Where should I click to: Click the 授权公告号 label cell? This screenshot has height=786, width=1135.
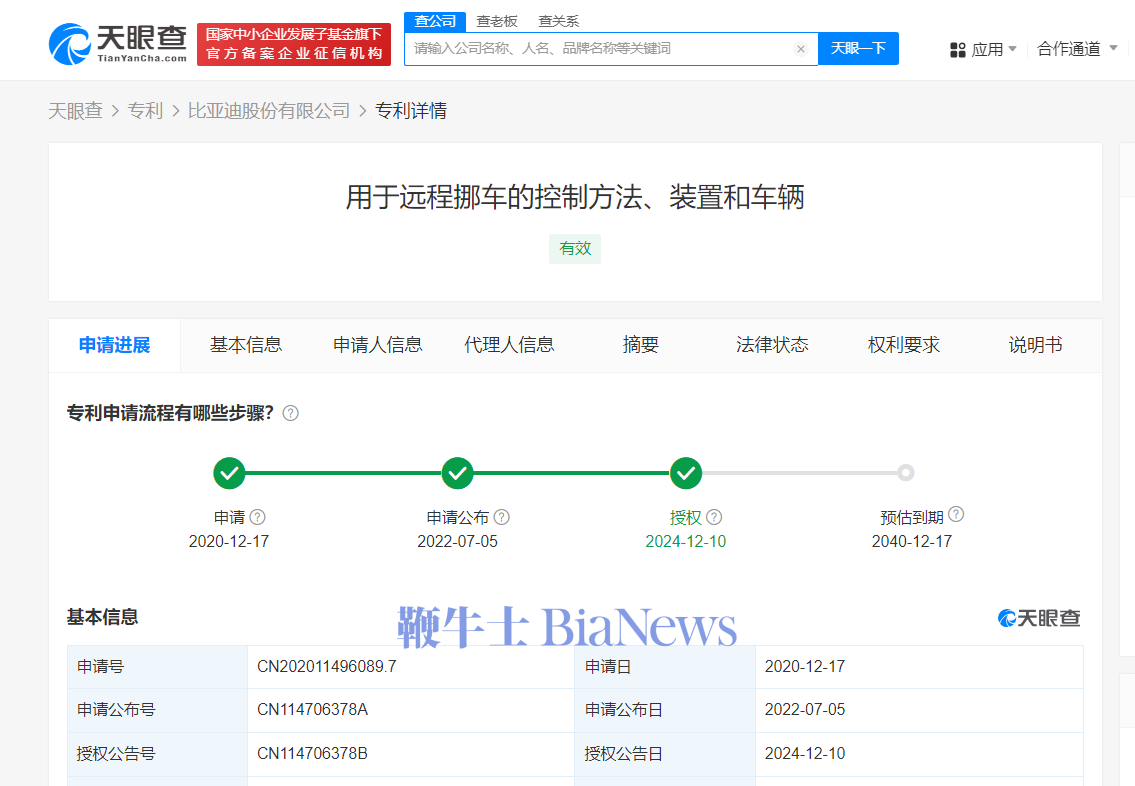(157, 754)
